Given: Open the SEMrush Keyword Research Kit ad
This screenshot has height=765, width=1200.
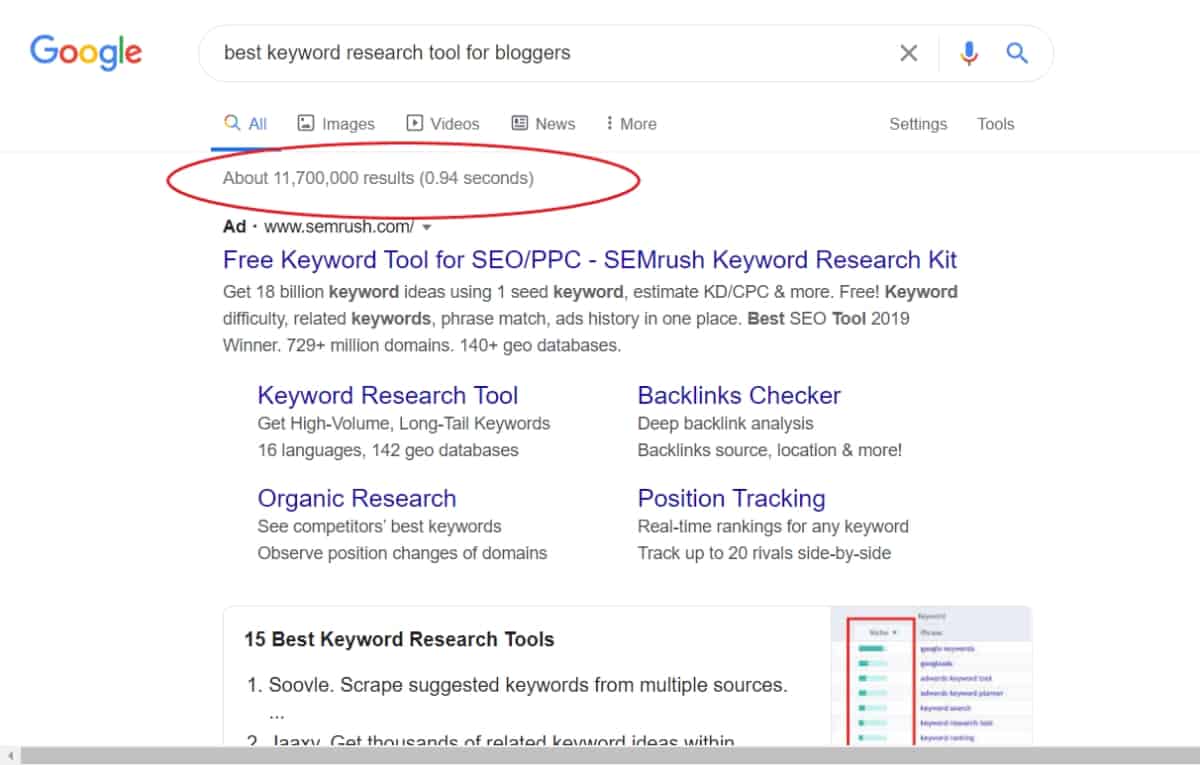Looking at the screenshot, I should coord(590,260).
